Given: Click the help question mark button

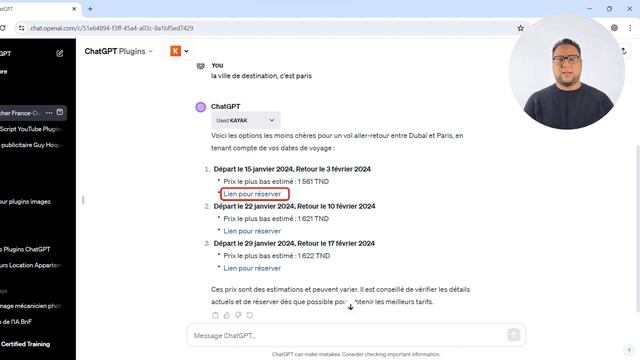Looking at the screenshot, I should coord(629,350).
